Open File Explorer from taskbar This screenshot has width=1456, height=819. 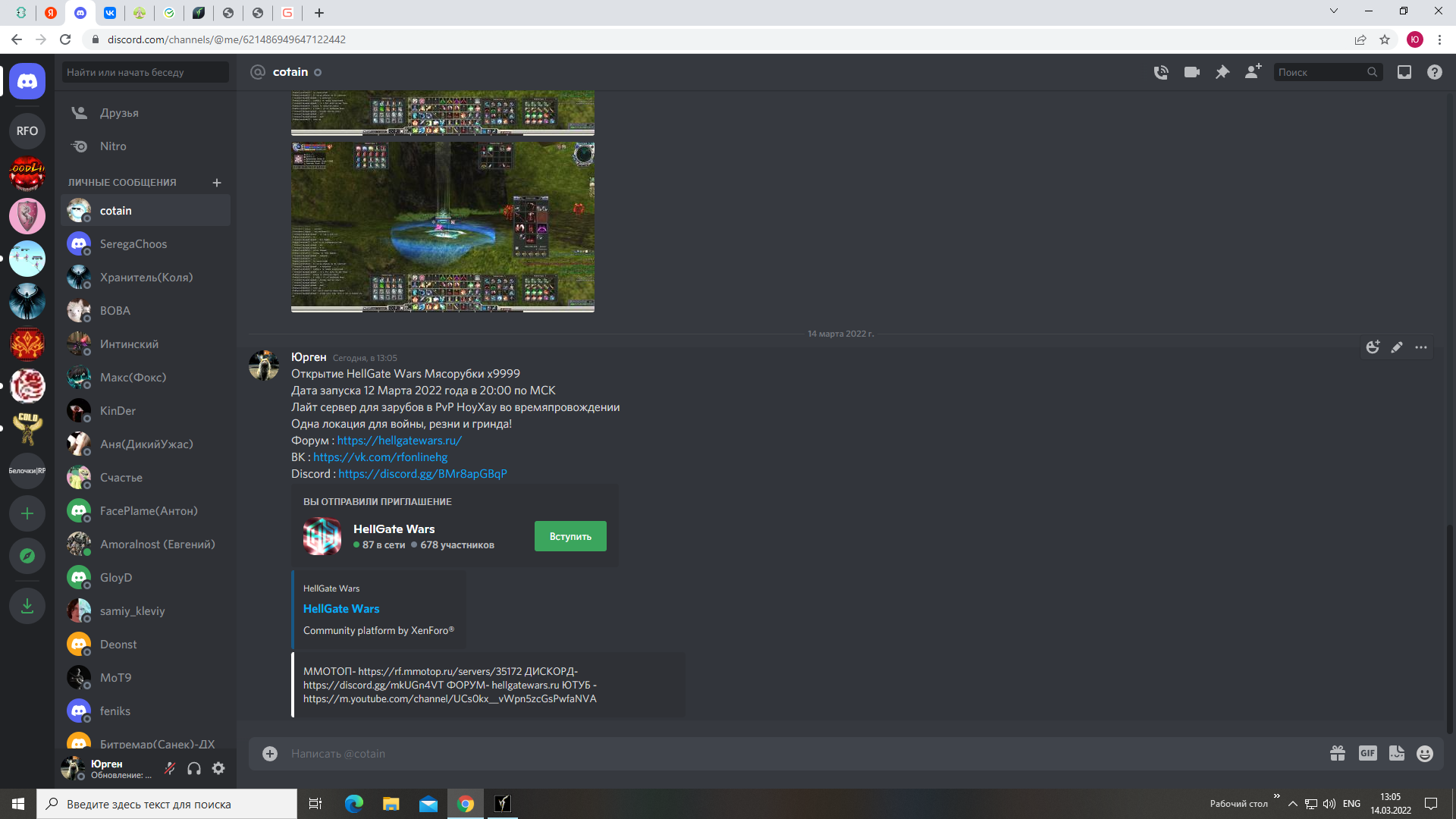tap(391, 804)
